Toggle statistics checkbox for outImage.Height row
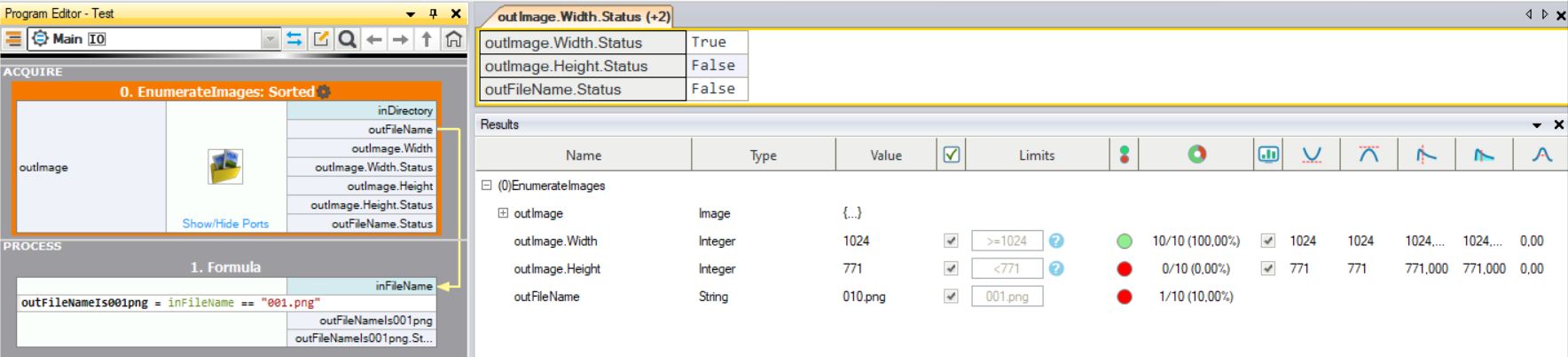Viewport: 1568px width, 357px height. pyautogui.click(x=1268, y=268)
